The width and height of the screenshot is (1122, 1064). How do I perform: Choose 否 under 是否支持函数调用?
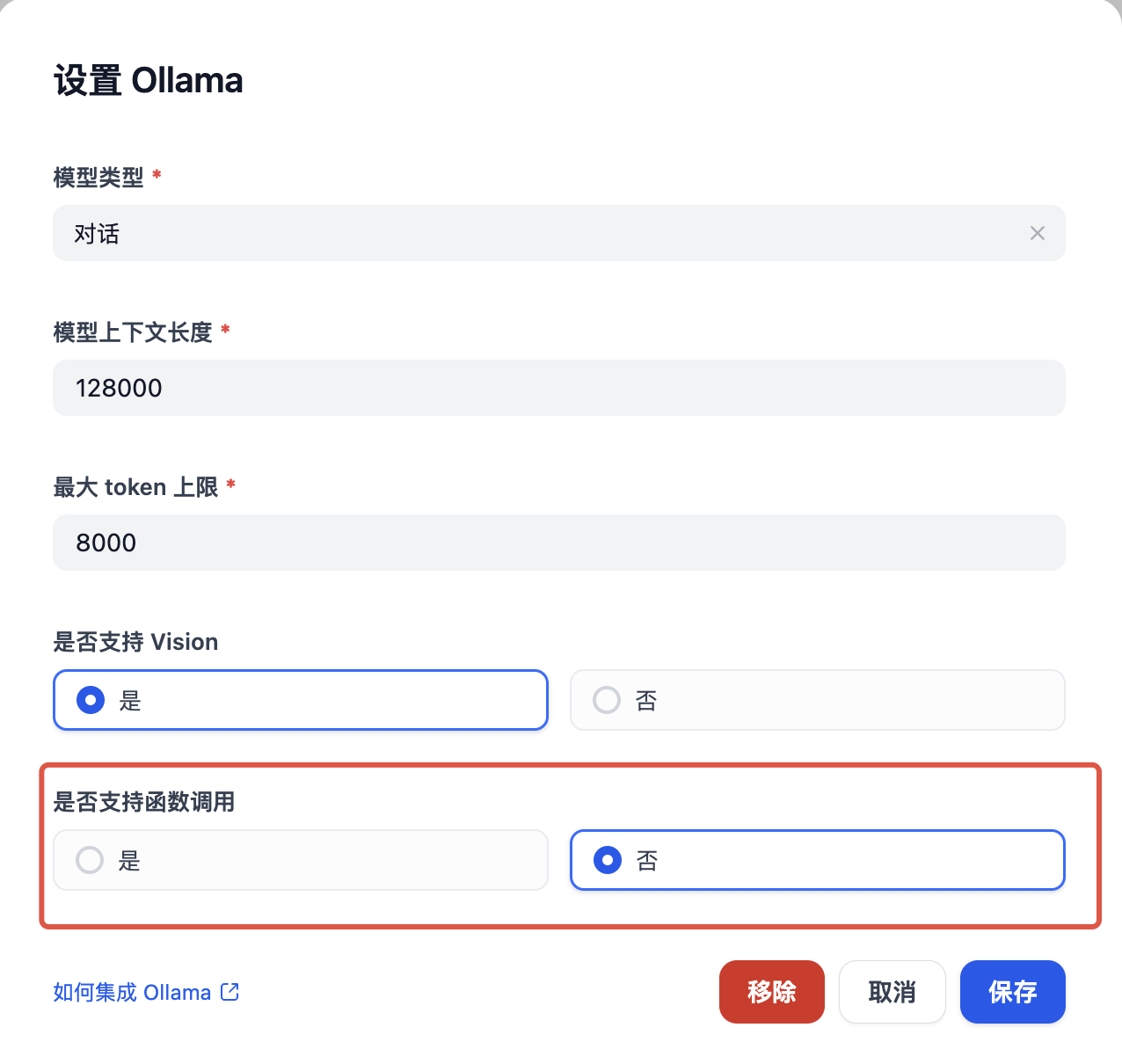(607, 860)
